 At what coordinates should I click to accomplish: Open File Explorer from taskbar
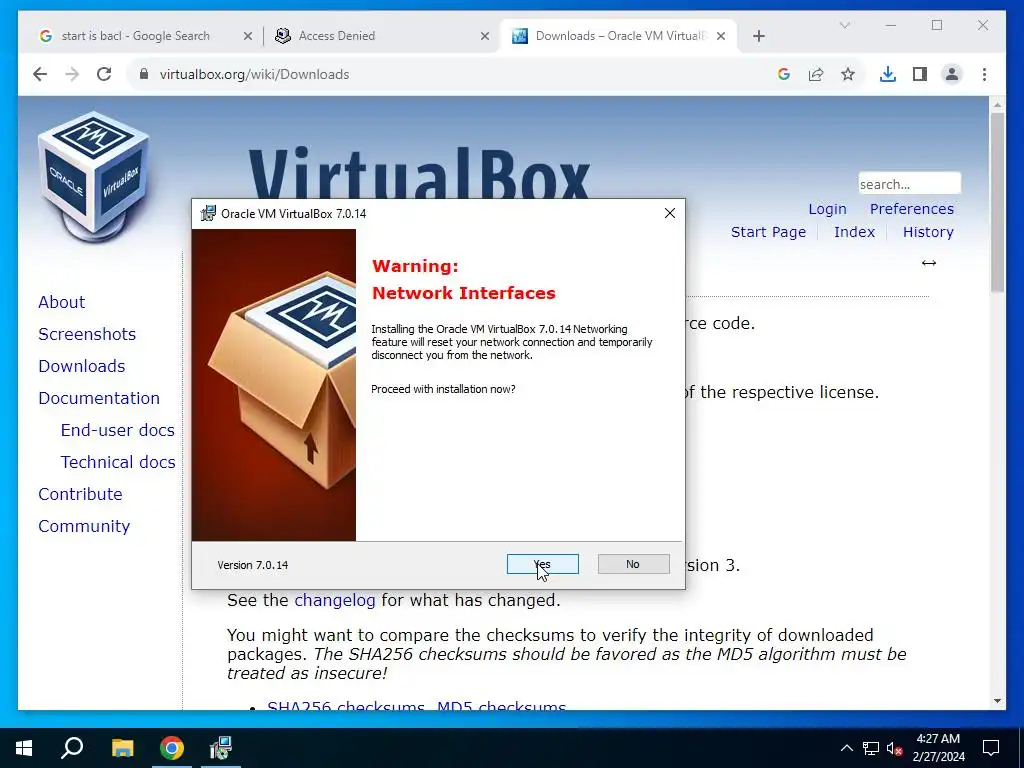pyautogui.click(x=122, y=748)
